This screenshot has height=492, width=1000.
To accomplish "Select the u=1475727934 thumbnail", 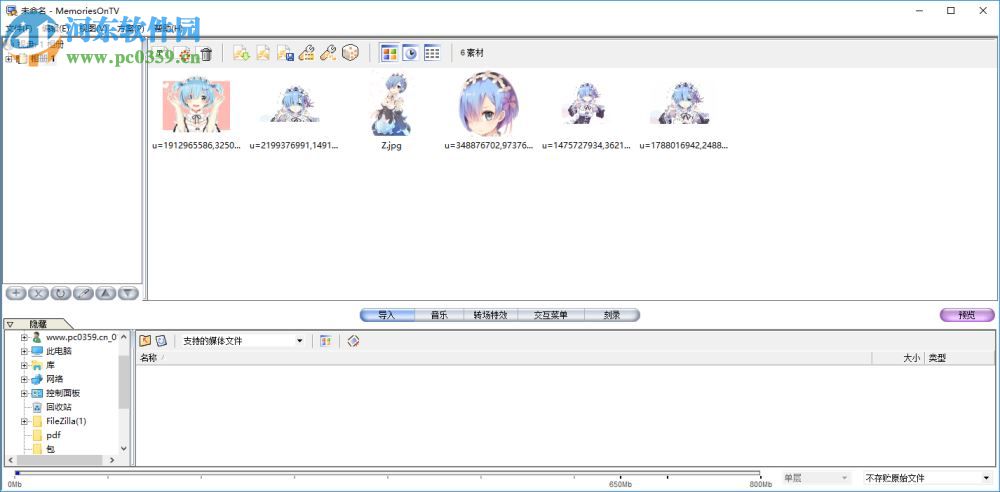I will (586, 105).
